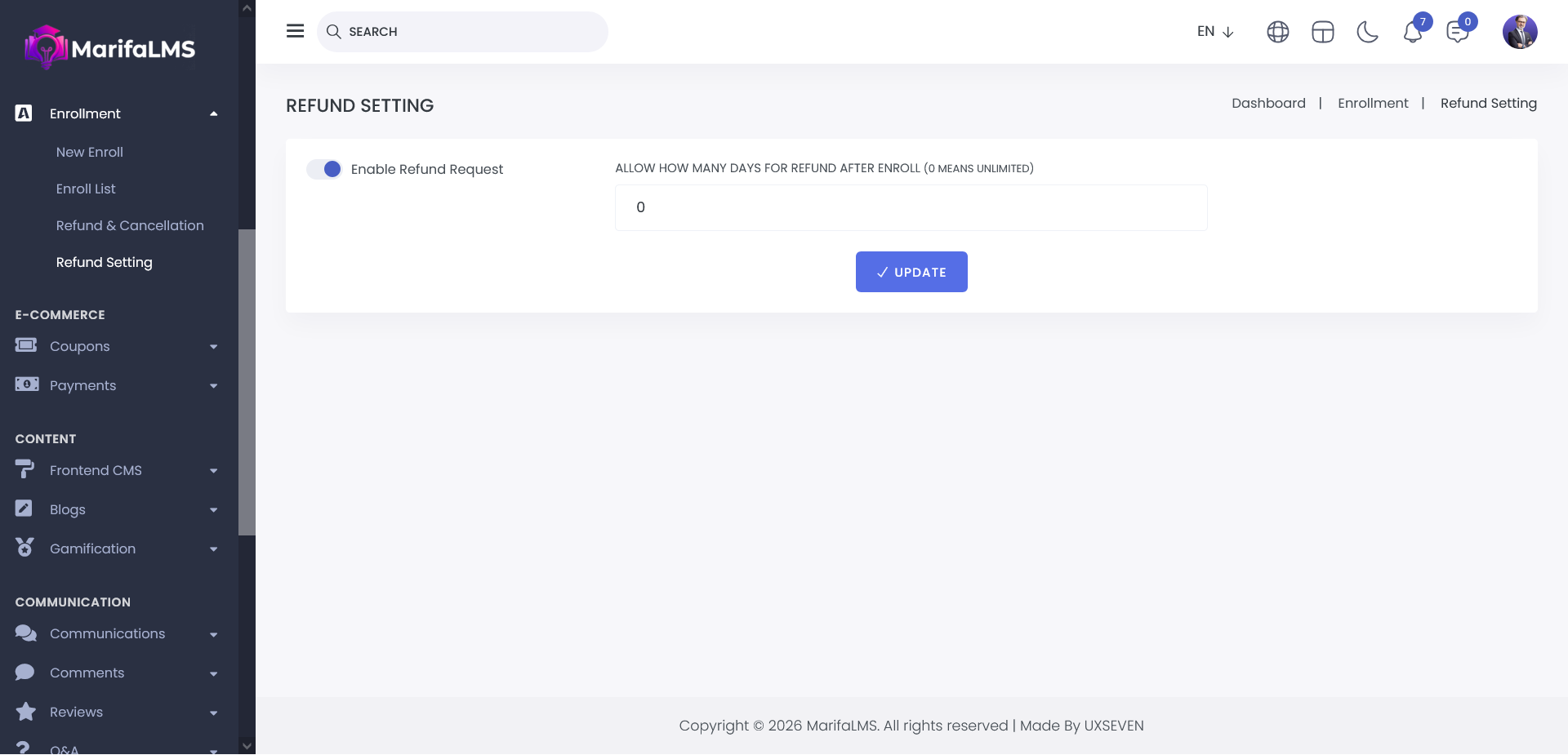This screenshot has height=755, width=1568.
Task: Open the Refund & Cancellation menu item
Action: click(x=130, y=225)
